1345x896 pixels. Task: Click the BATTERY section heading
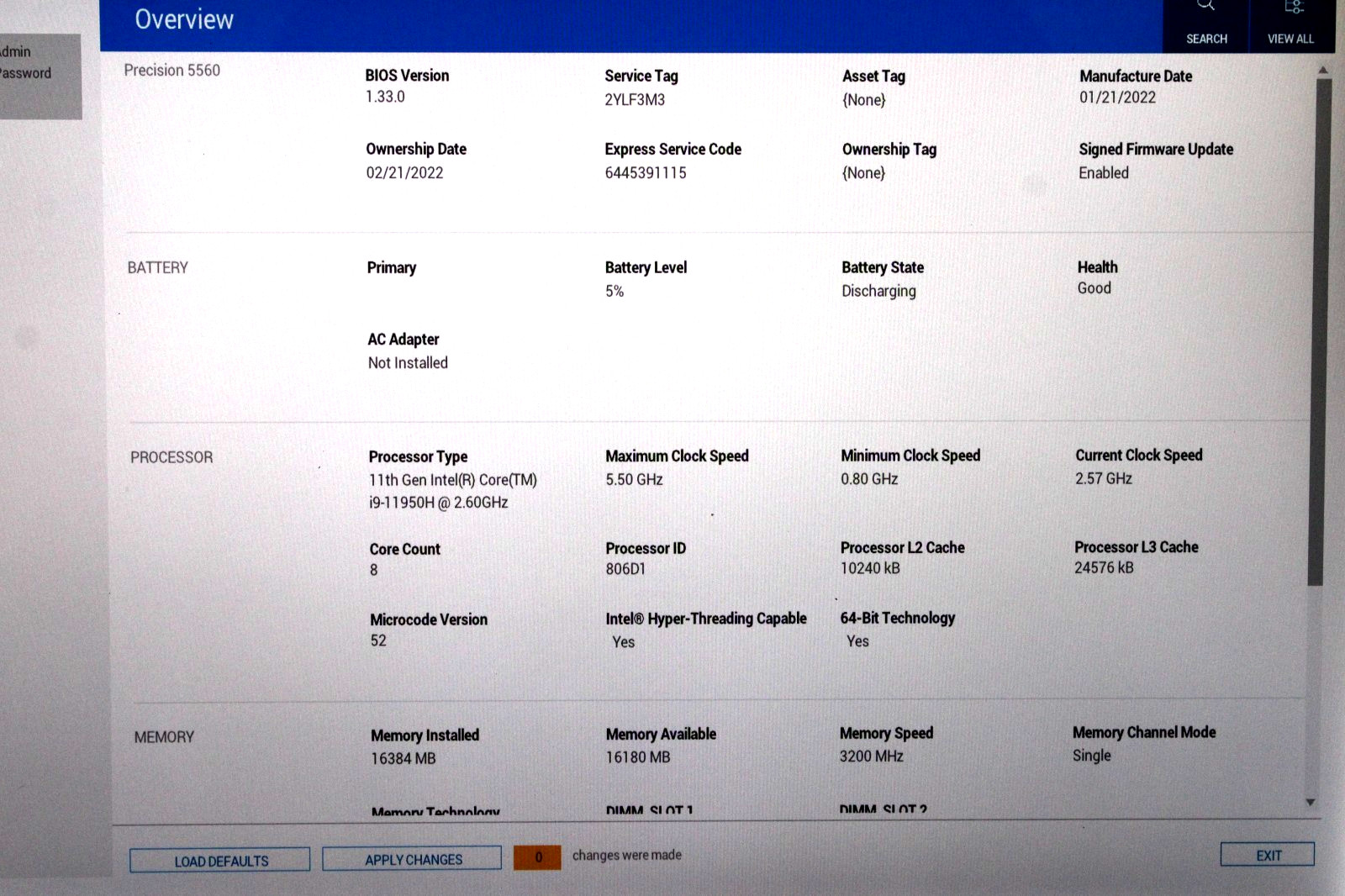tap(158, 267)
